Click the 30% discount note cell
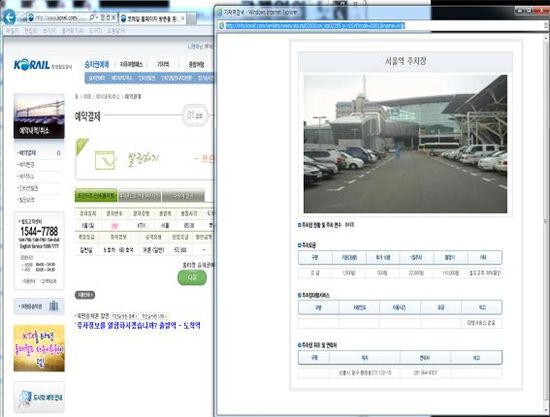The height and width of the screenshot is (417, 550). coord(485,273)
